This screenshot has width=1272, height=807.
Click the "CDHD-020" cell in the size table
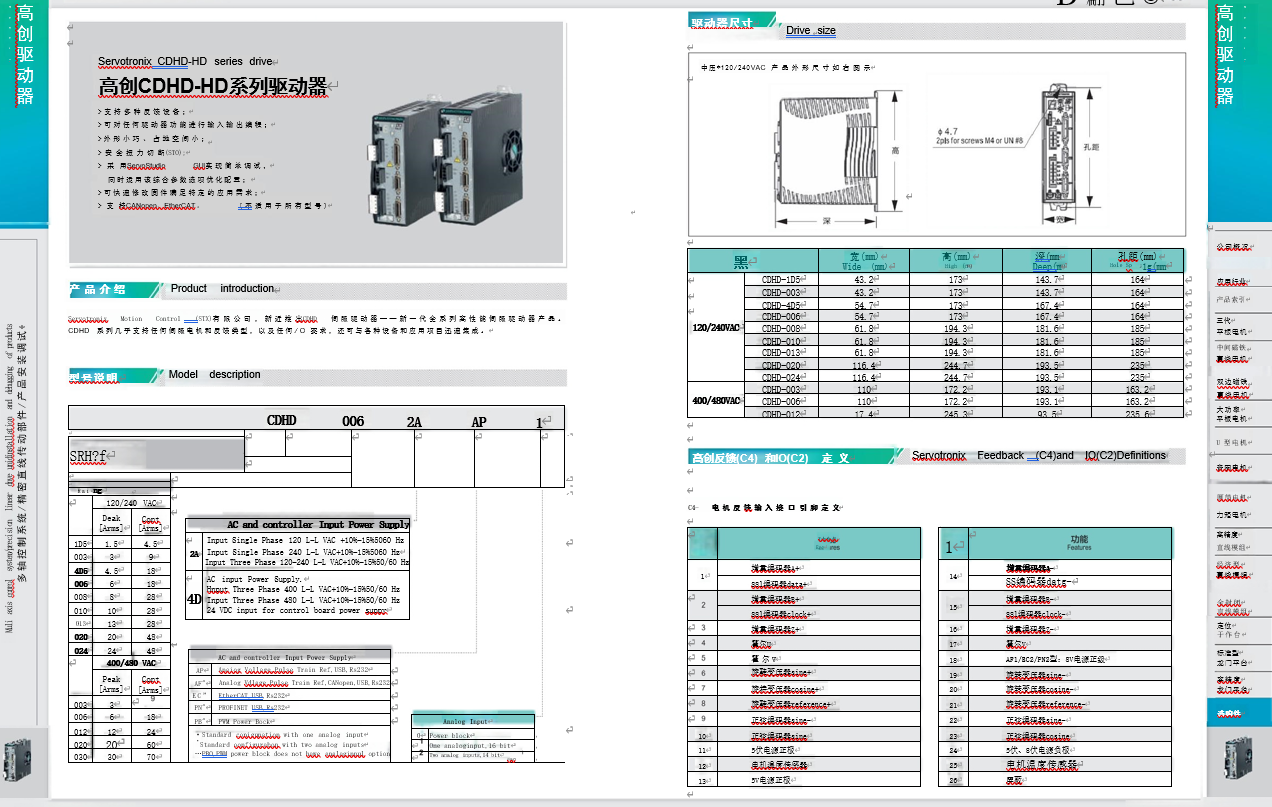coord(782,366)
